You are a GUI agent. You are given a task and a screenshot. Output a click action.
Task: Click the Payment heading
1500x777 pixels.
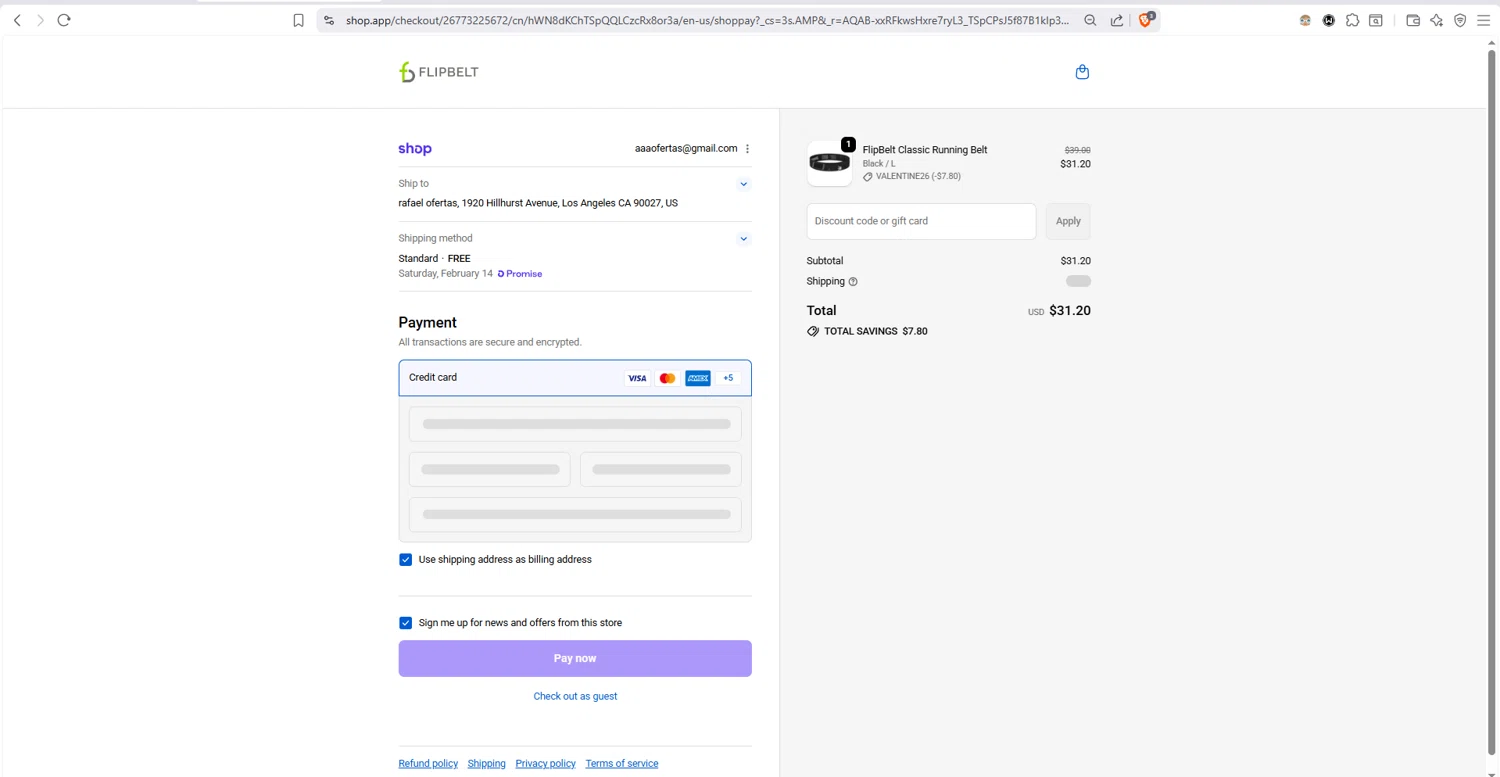tap(427, 323)
